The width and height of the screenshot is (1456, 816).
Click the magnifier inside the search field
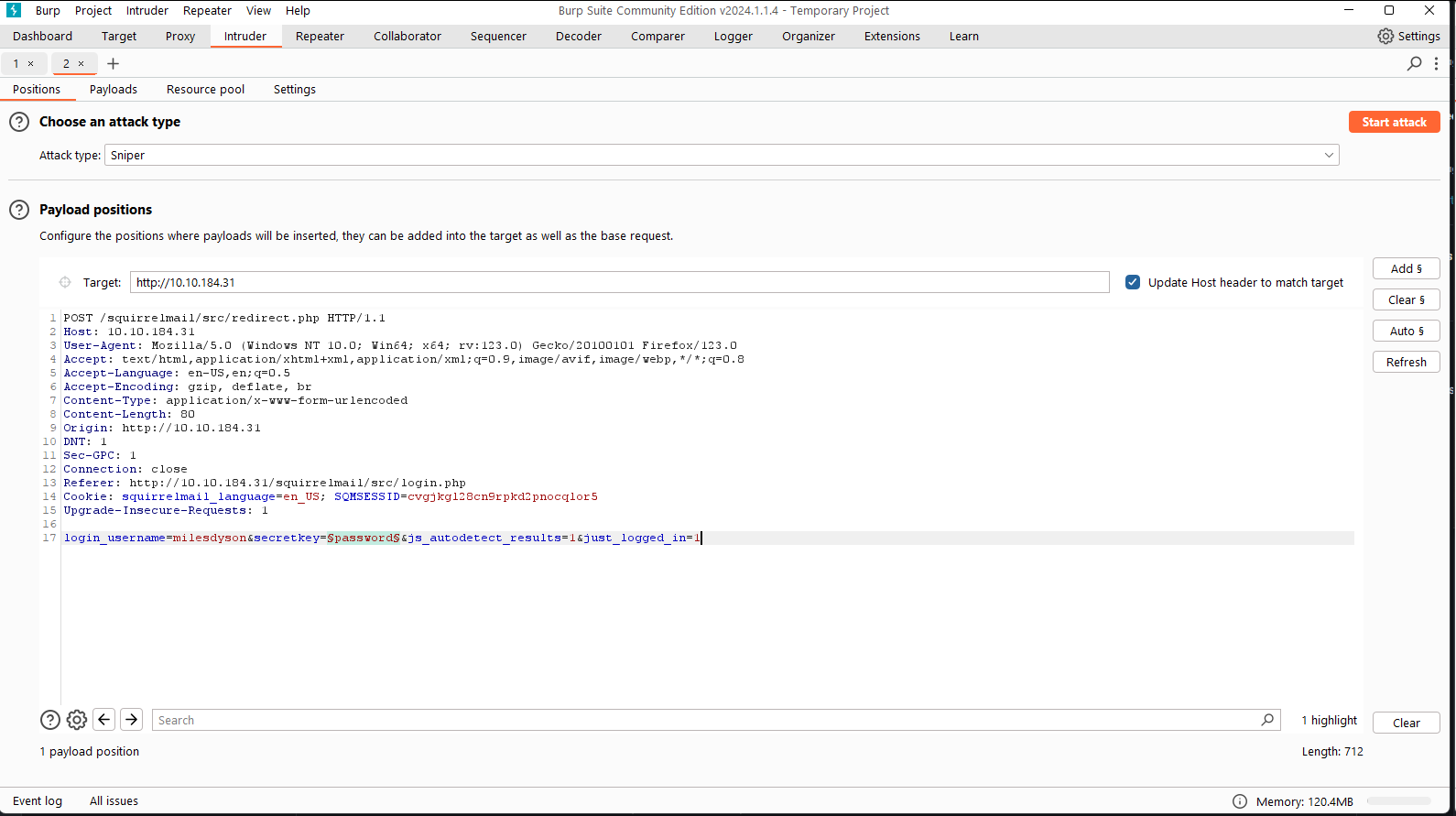pyautogui.click(x=1267, y=720)
